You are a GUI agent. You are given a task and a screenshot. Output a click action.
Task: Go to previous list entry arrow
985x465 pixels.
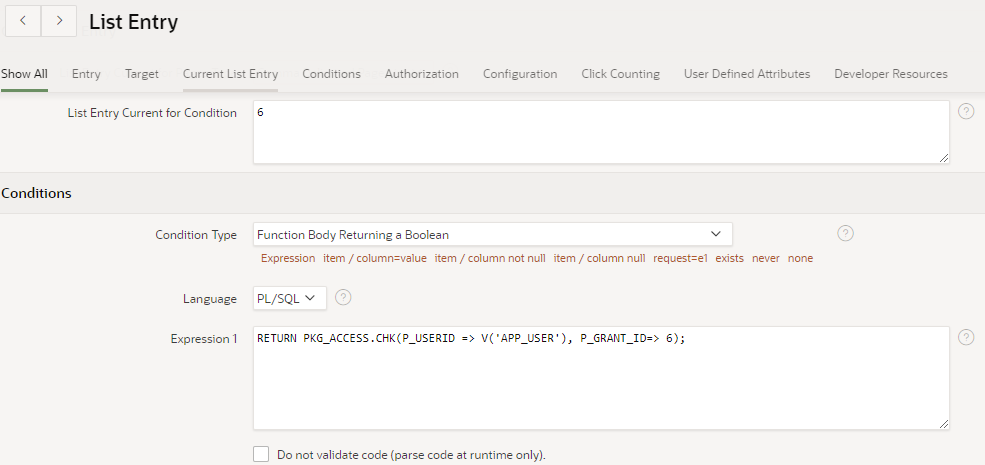23,21
